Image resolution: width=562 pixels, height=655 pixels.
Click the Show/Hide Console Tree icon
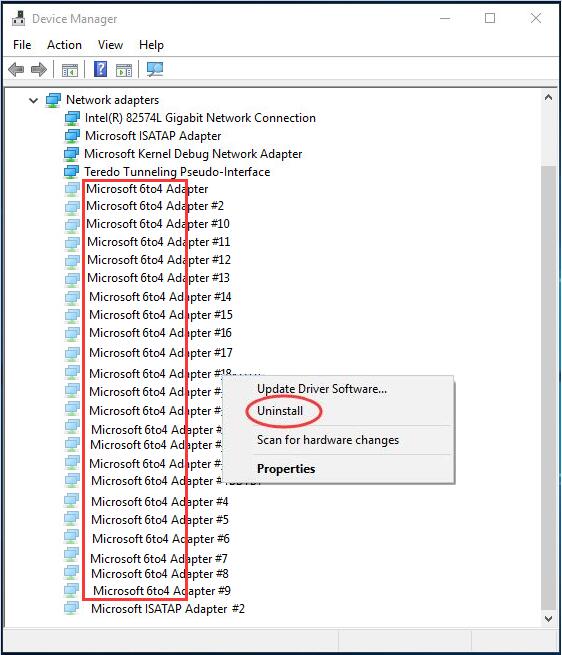[69, 70]
